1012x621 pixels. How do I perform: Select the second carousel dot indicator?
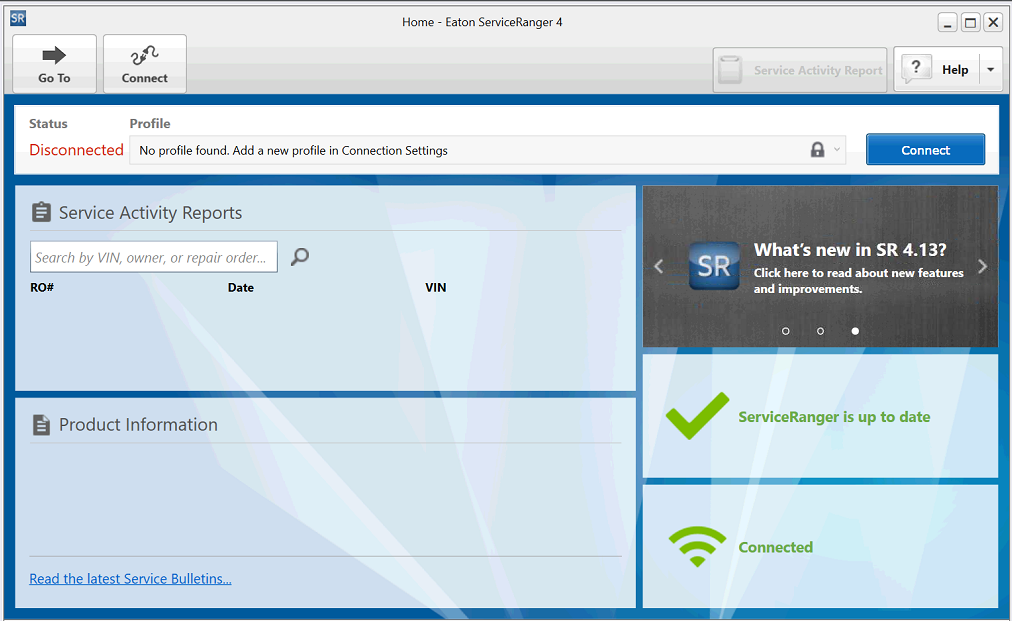pos(820,331)
